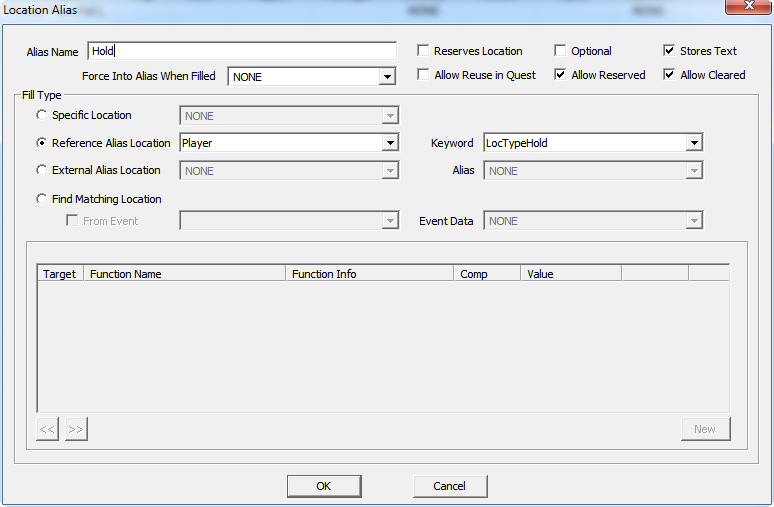The image size is (774, 507).
Task: Select External Alias Location radio button
Action: [x=42, y=170]
